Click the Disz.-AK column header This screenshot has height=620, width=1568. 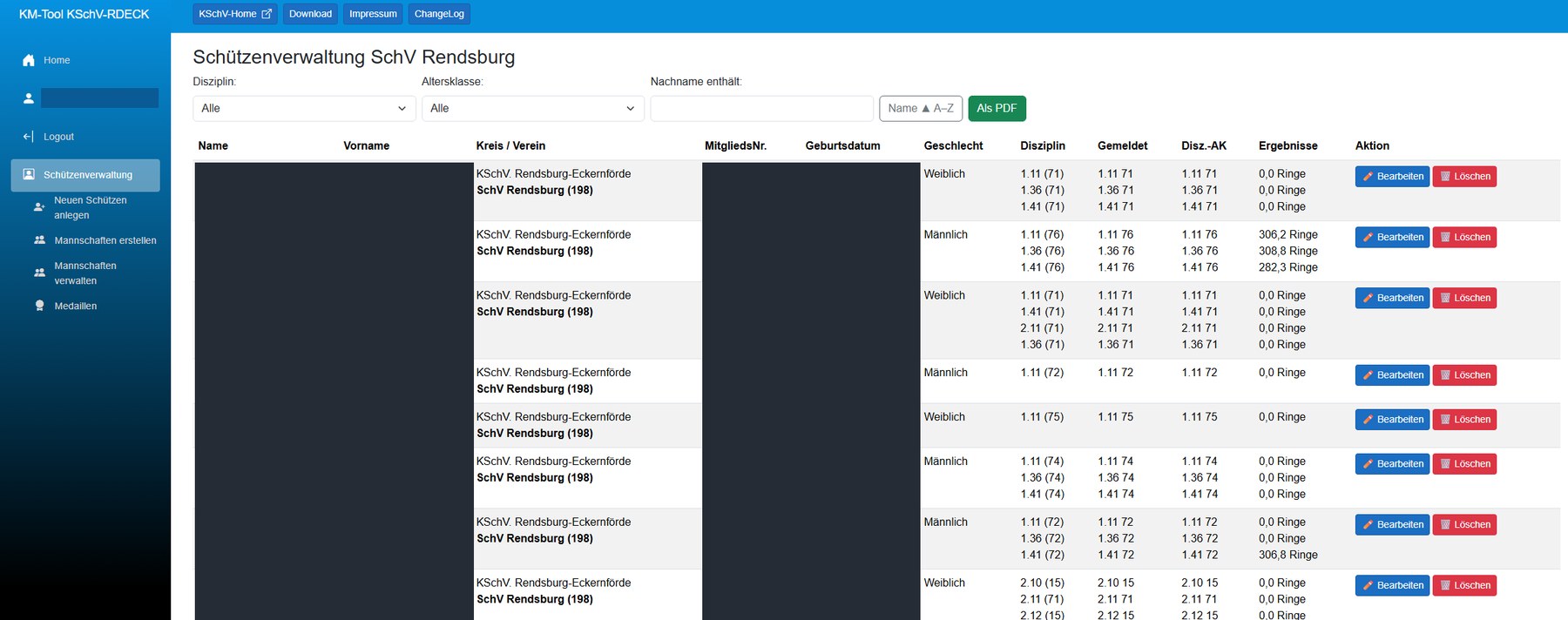(x=1204, y=145)
